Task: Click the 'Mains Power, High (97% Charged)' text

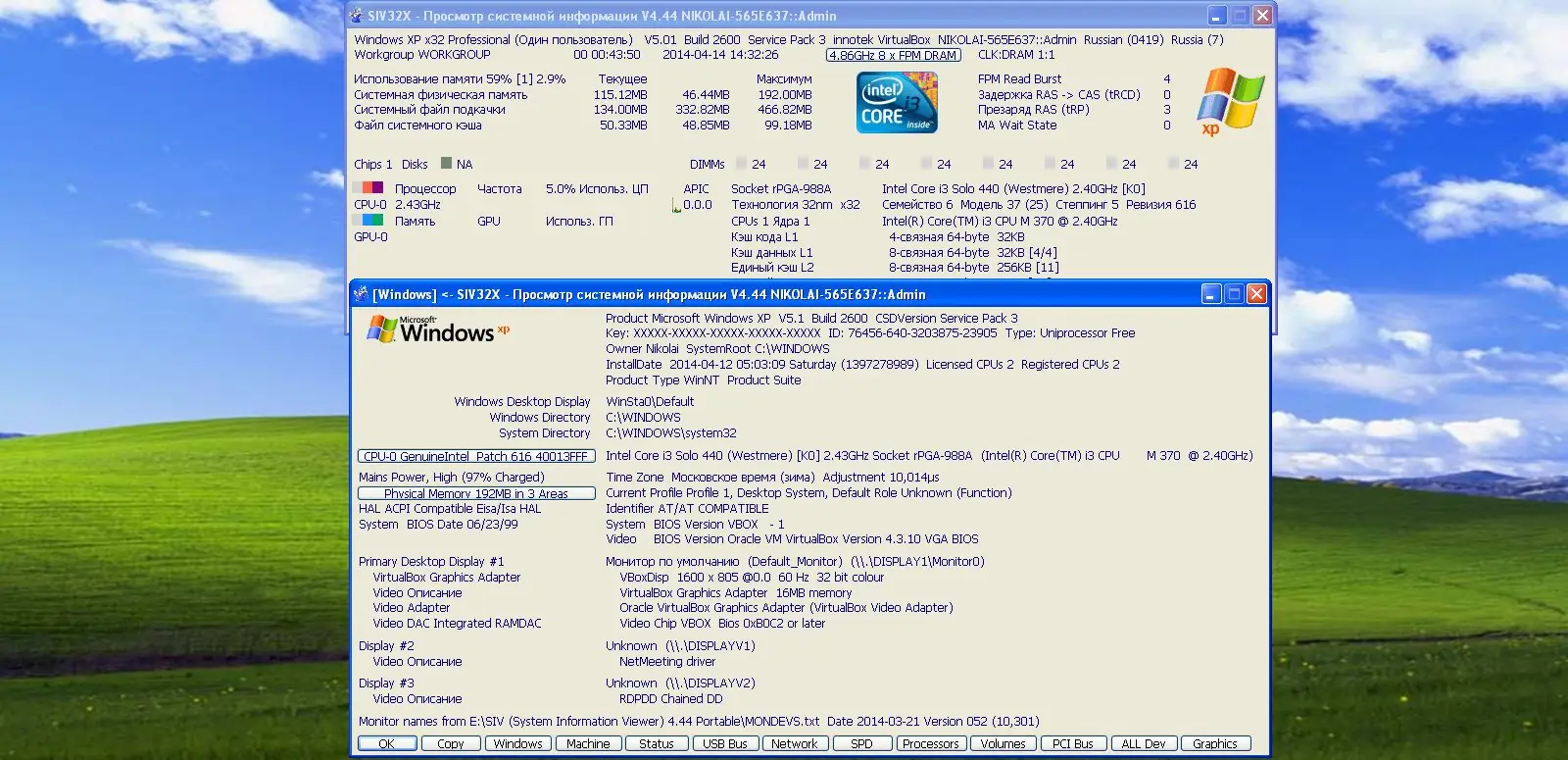Action: [x=452, y=478]
